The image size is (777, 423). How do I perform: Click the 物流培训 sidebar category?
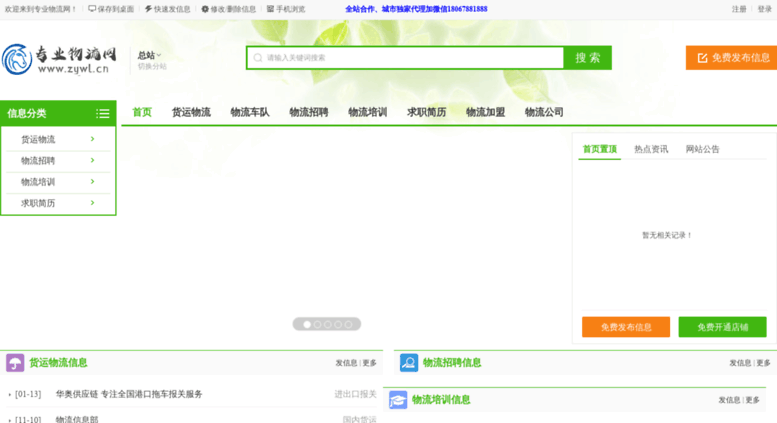tap(38, 182)
